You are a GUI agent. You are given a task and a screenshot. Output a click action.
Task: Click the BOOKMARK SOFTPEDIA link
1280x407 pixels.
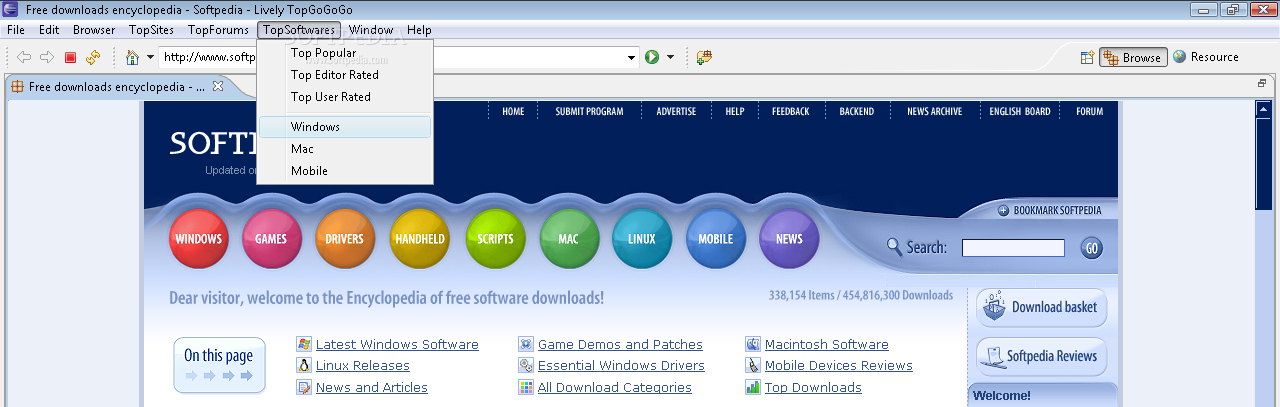point(1050,210)
